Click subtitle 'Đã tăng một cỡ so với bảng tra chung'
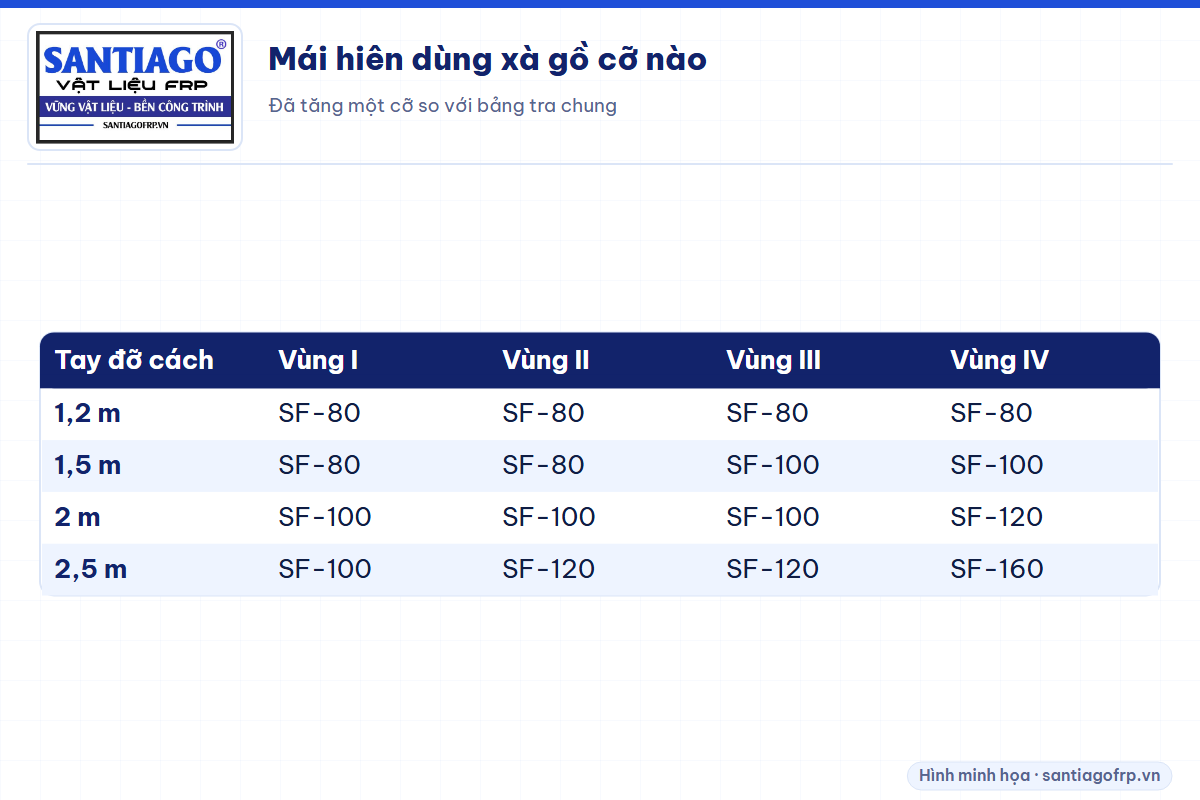Screen dimensions: 1200x800 point(443,105)
